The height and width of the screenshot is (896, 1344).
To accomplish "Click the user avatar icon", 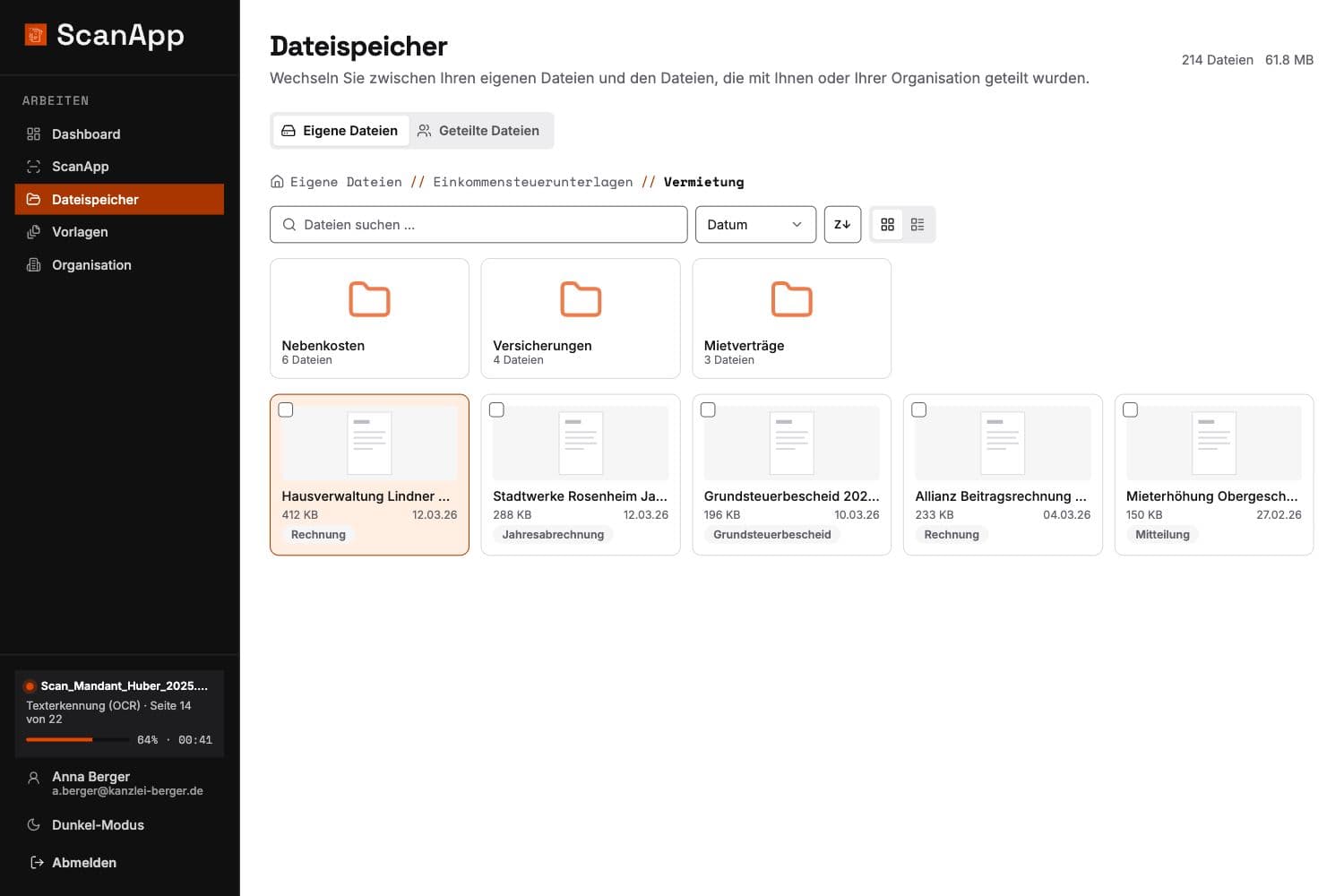I will (x=34, y=779).
